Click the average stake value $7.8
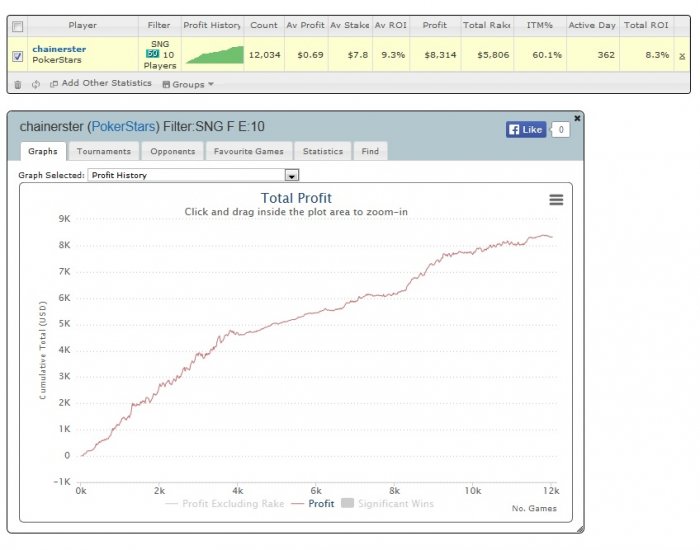The width and height of the screenshot is (700, 550). coord(358,55)
